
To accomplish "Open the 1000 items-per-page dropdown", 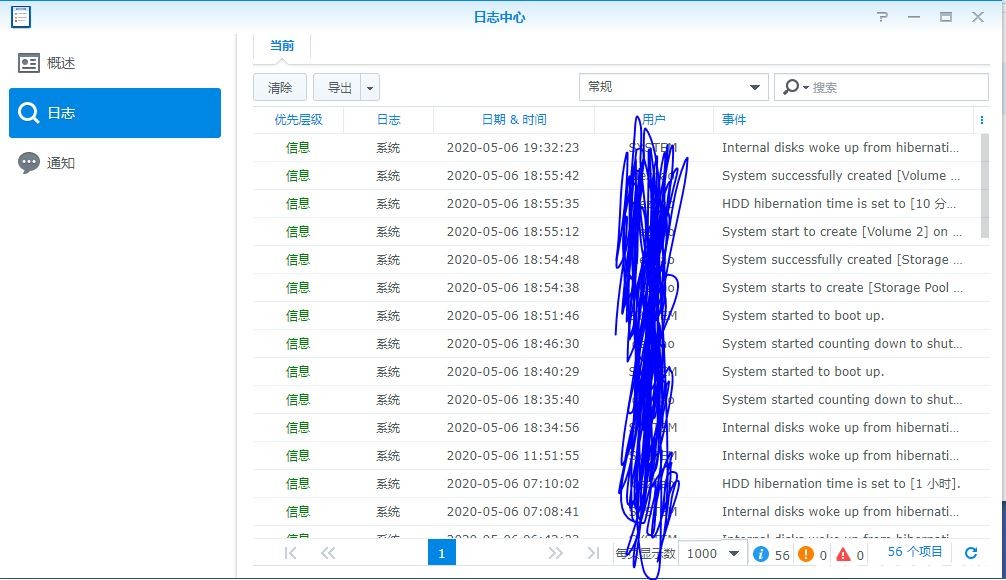I will click(713, 553).
